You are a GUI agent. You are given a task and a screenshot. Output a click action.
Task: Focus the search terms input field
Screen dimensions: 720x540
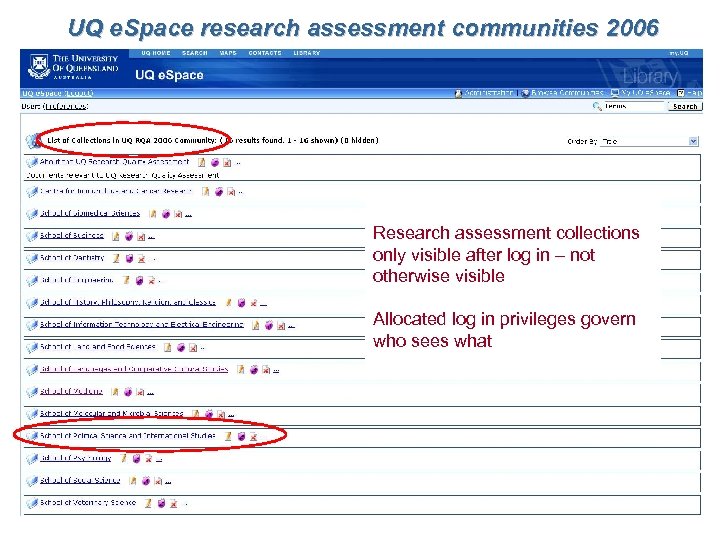tap(634, 107)
